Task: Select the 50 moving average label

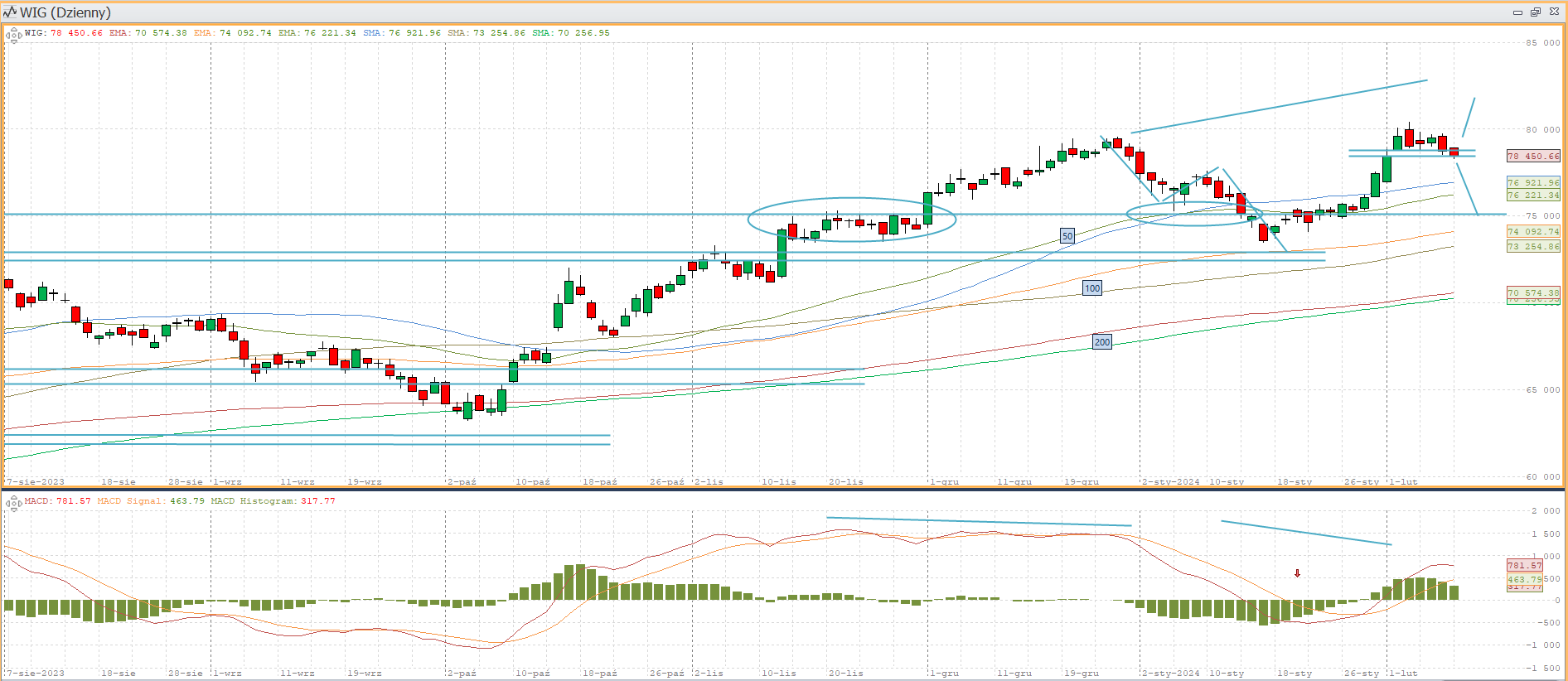Action: coord(1067,236)
